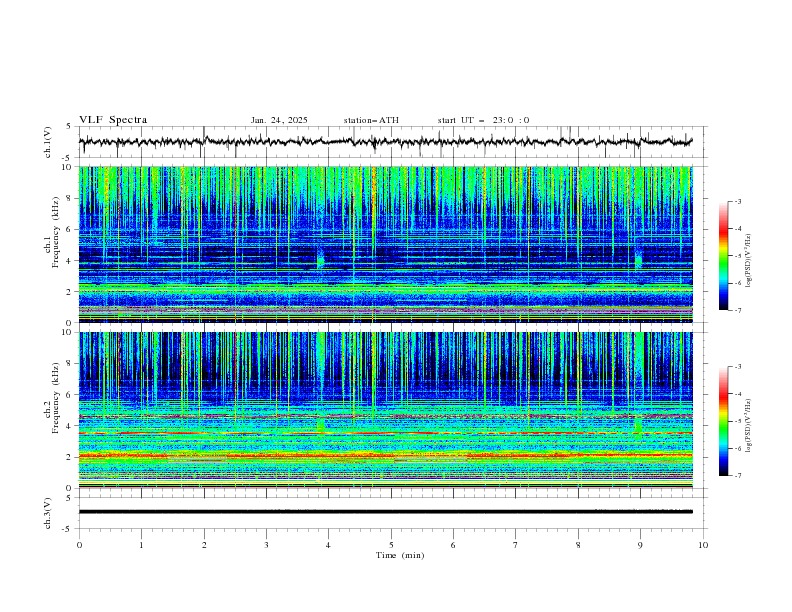This screenshot has height=612, width=792.
Task: Click the 'start UT = 23:0 :0' text
Action: [483, 120]
